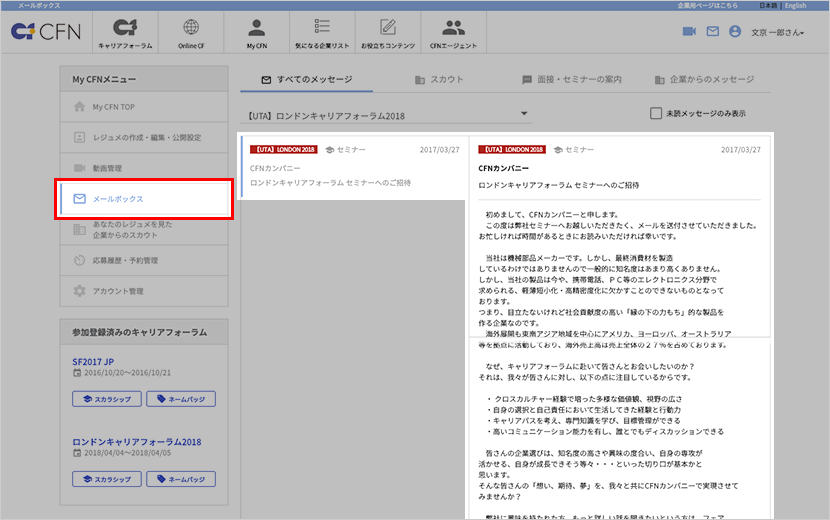Switch to the 面接・セミナーの案内 tab
Viewport: 830px width, 520px height.
[572, 79]
